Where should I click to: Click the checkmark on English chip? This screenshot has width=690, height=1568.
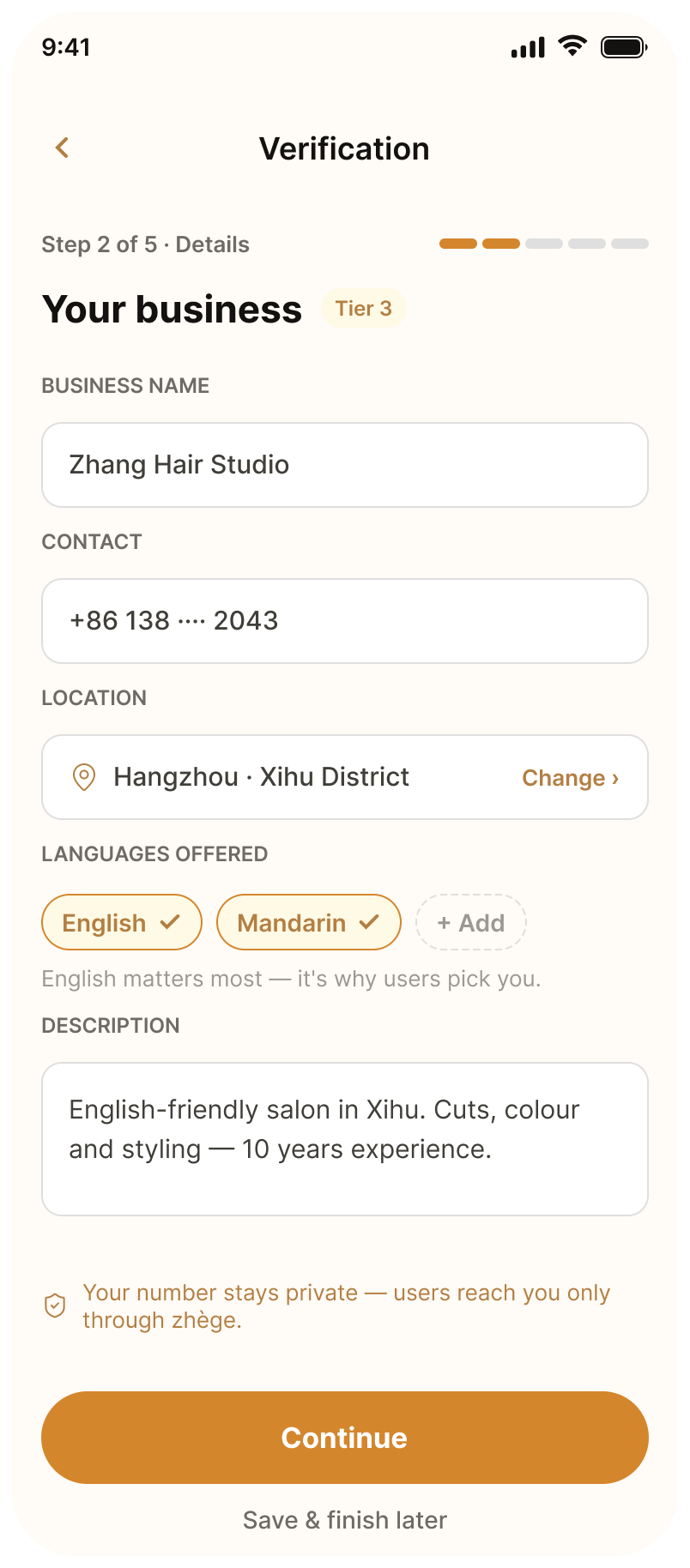click(170, 922)
